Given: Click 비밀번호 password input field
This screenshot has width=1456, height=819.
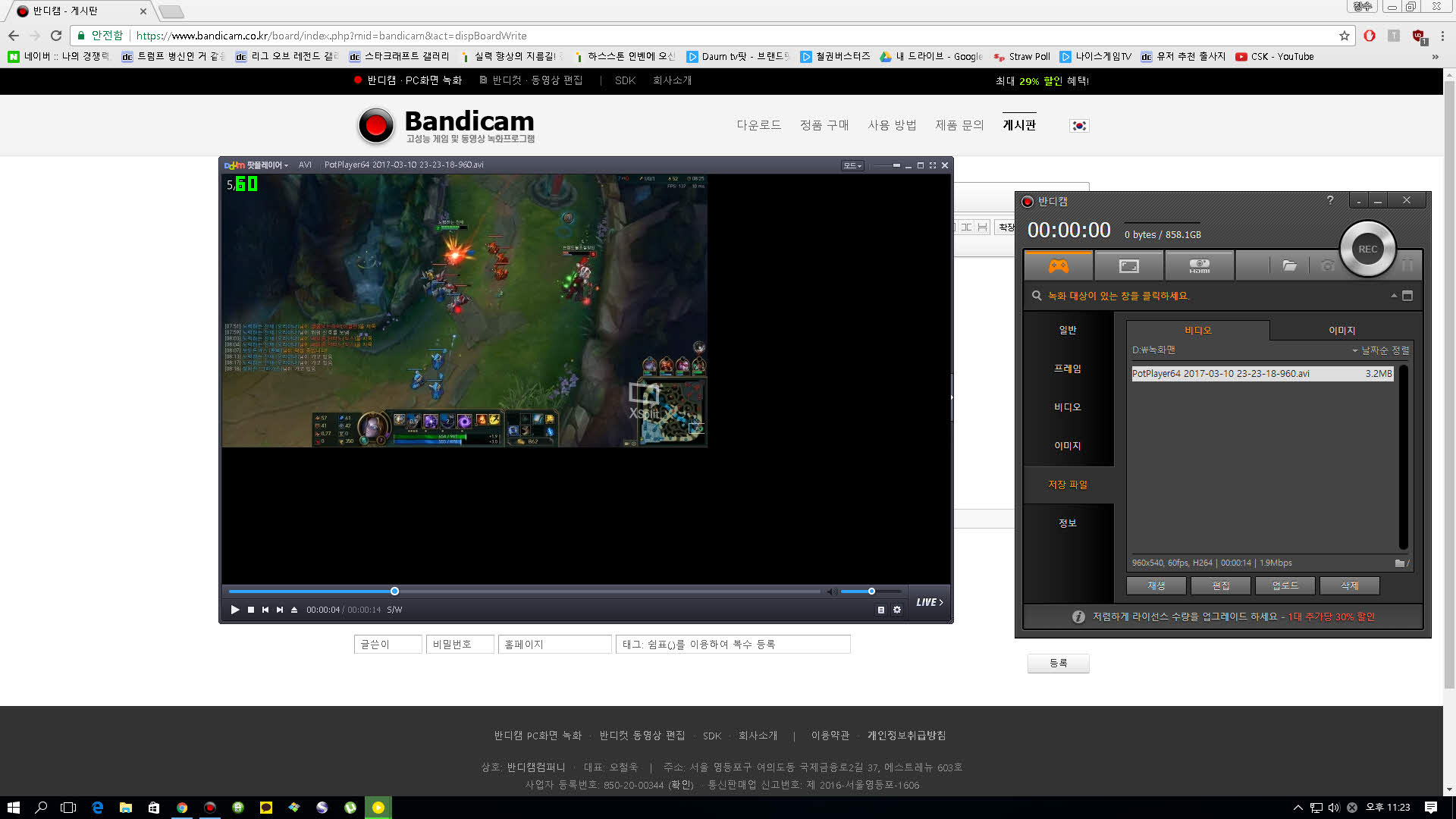Looking at the screenshot, I should pos(460,644).
